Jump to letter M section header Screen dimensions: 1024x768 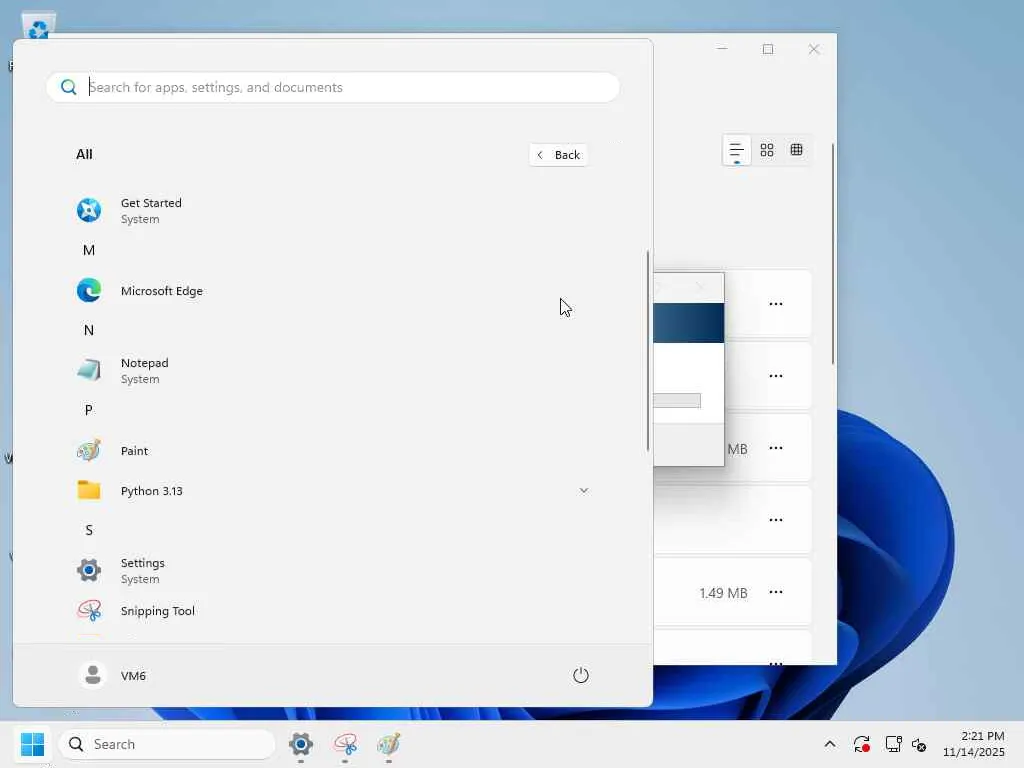pyautogui.click(x=89, y=250)
